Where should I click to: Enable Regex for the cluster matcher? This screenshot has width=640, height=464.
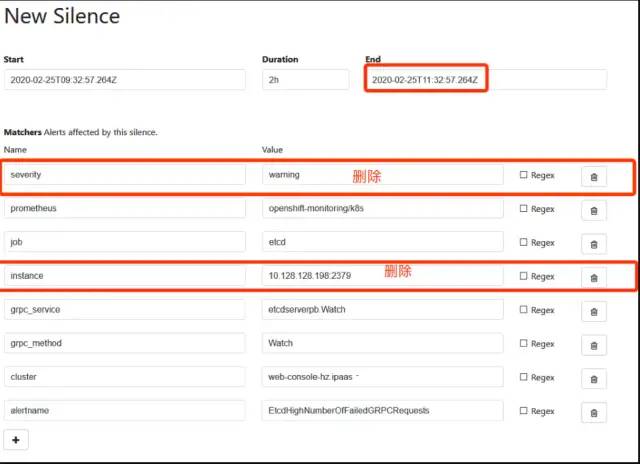(x=524, y=377)
